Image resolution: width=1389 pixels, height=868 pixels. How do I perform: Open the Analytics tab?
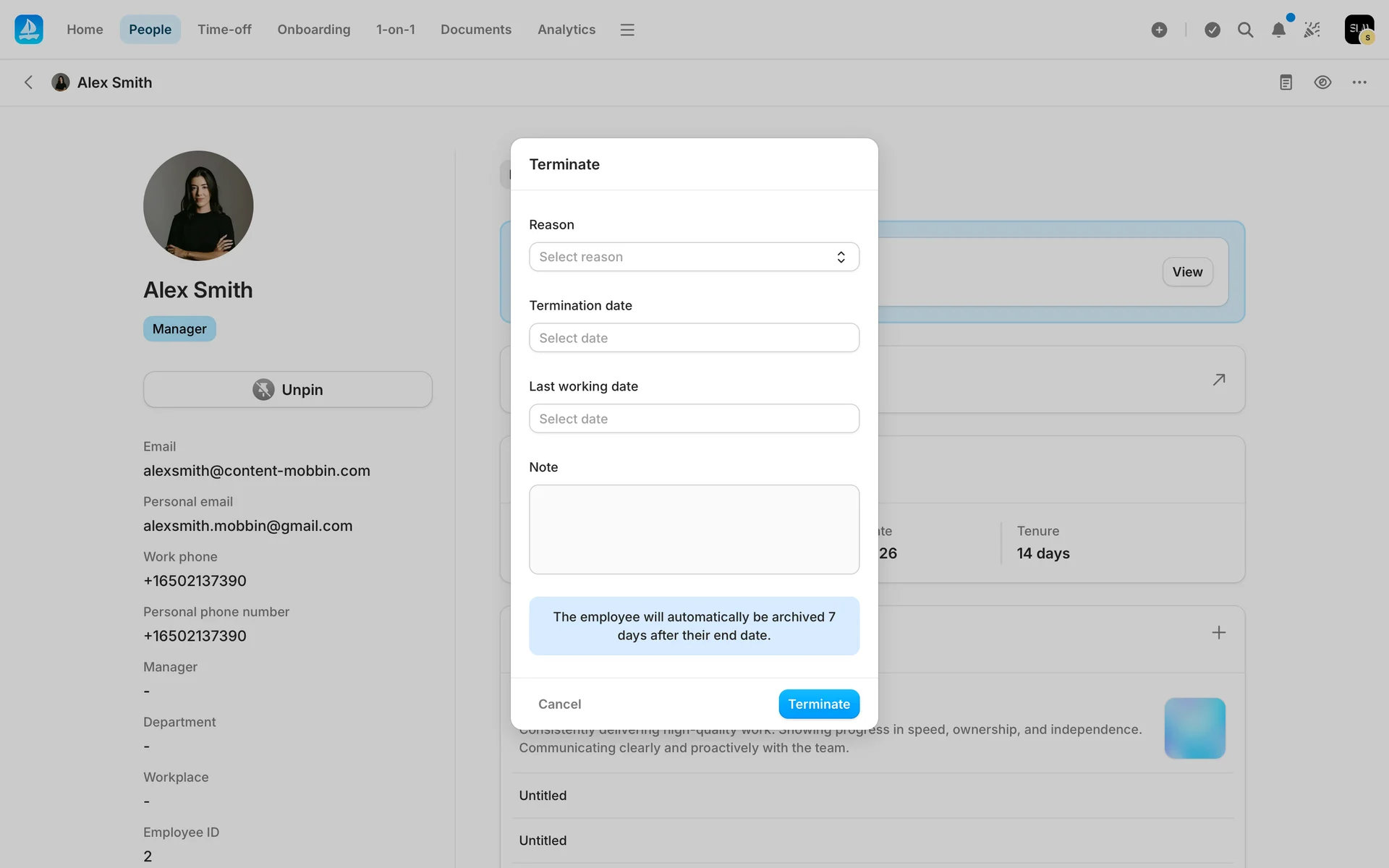click(566, 30)
